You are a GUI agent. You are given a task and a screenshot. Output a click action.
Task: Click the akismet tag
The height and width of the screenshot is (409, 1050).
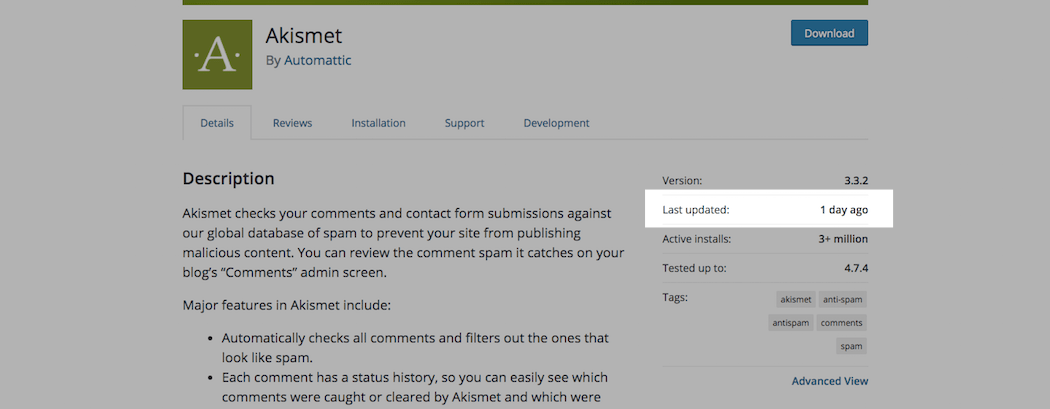796,299
